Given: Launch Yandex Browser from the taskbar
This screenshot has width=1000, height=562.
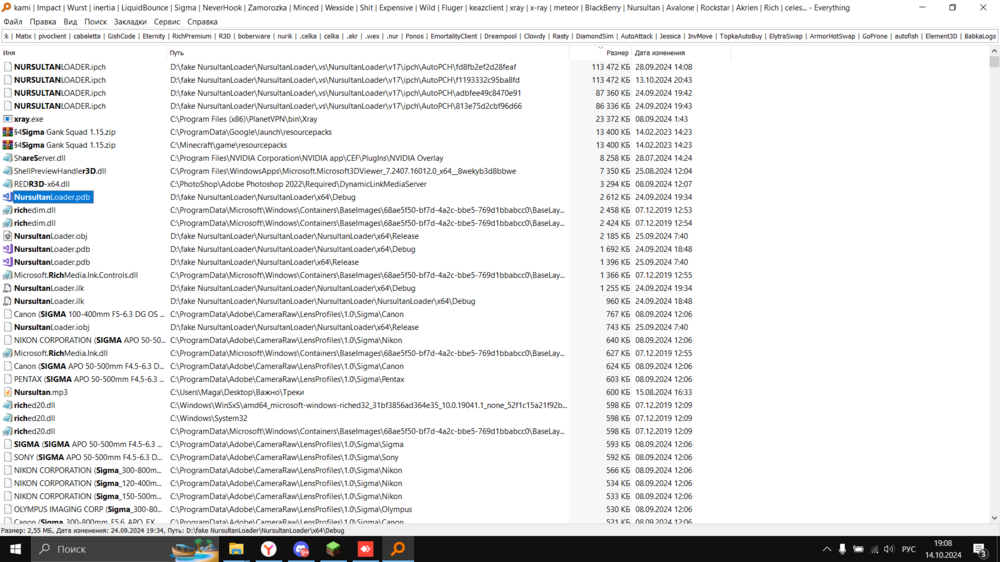Looking at the screenshot, I should (x=268, y=549).
